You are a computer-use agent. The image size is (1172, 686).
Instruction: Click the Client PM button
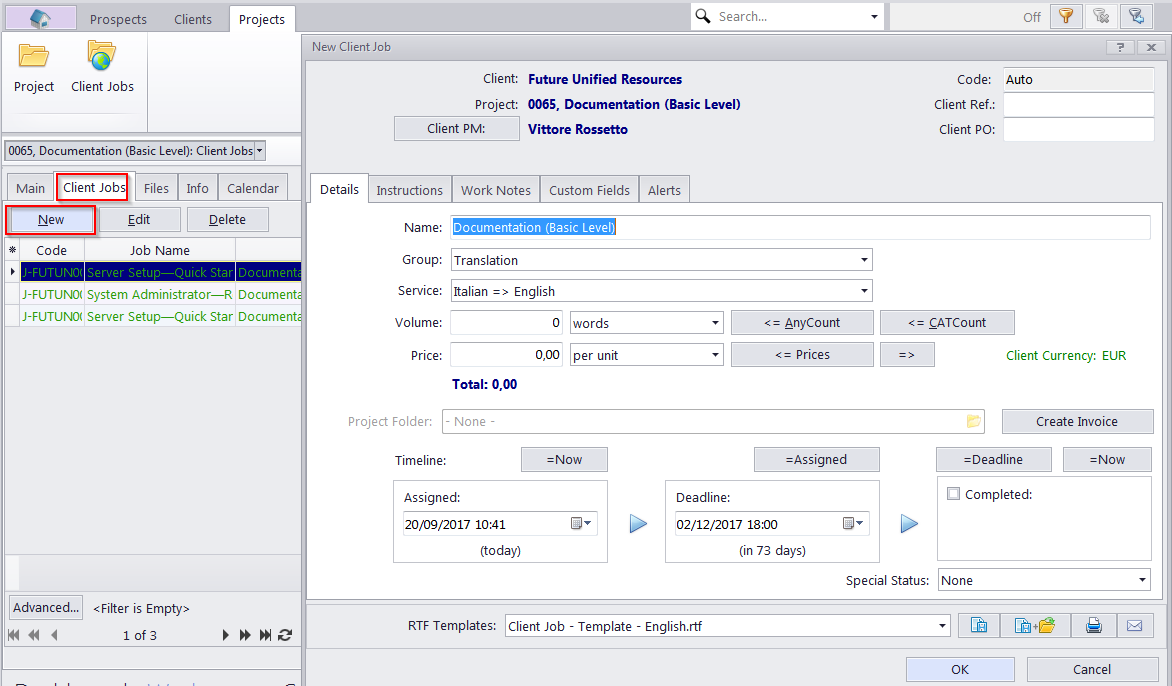[x=456, y=129]
